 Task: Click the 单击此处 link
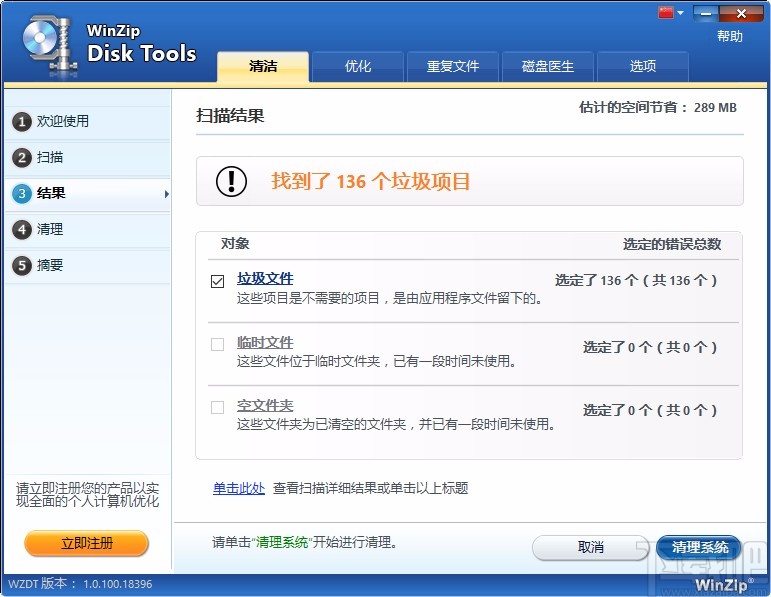pos(239,488)
